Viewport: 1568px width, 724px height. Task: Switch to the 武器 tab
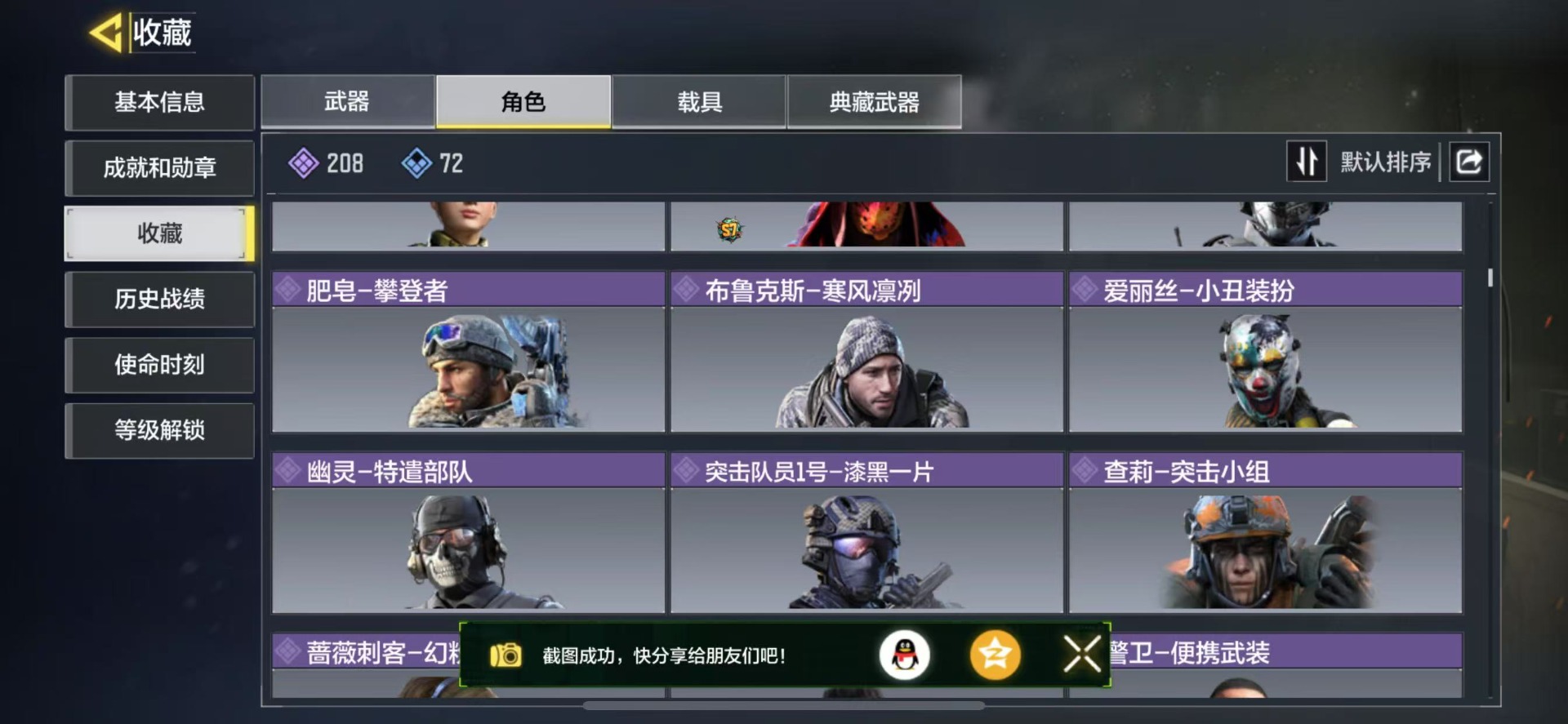[x=348, y=102]
